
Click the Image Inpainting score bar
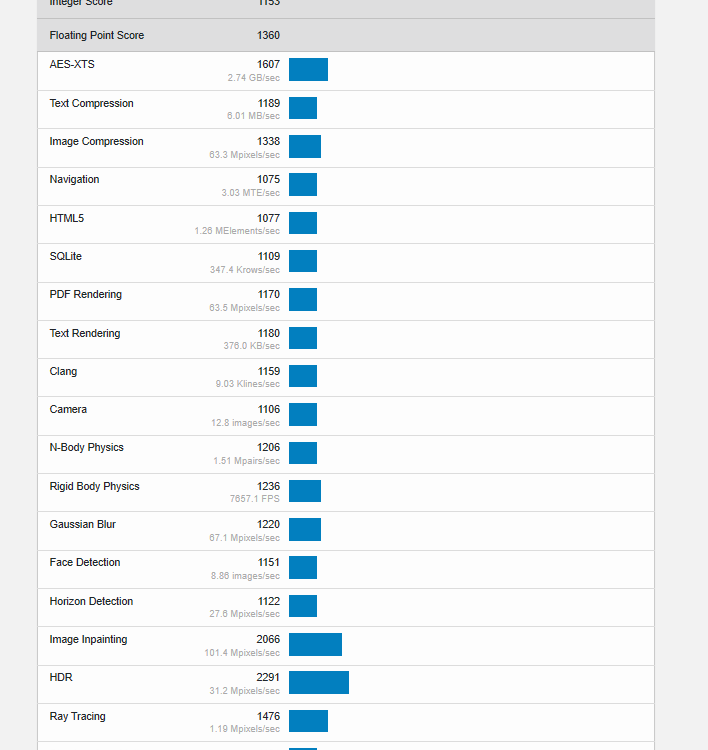(315, 645)
